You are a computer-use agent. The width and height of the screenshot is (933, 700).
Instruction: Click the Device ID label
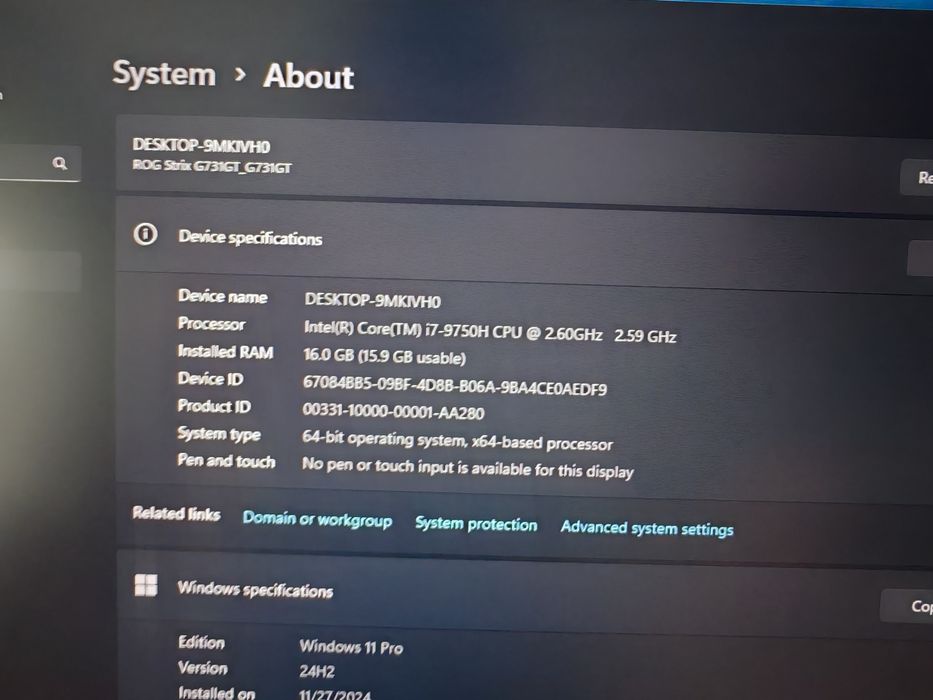(x=210, y=379)
